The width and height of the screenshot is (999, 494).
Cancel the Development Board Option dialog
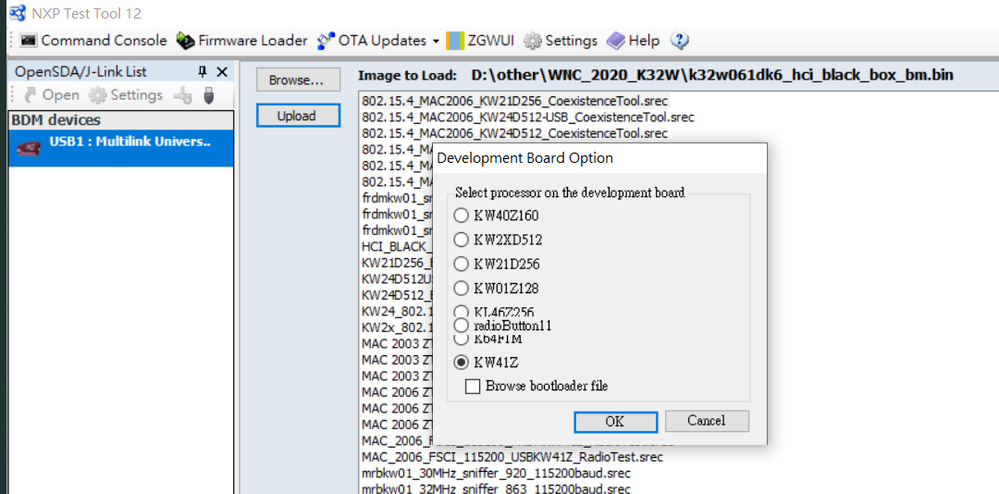707,421
